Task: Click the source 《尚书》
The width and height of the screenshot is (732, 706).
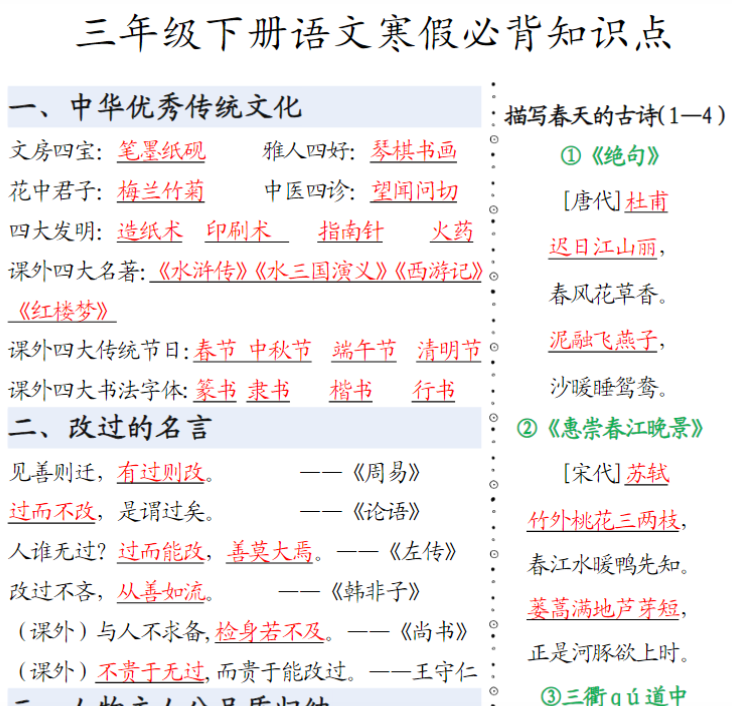Action: click(x=433, y=632)
